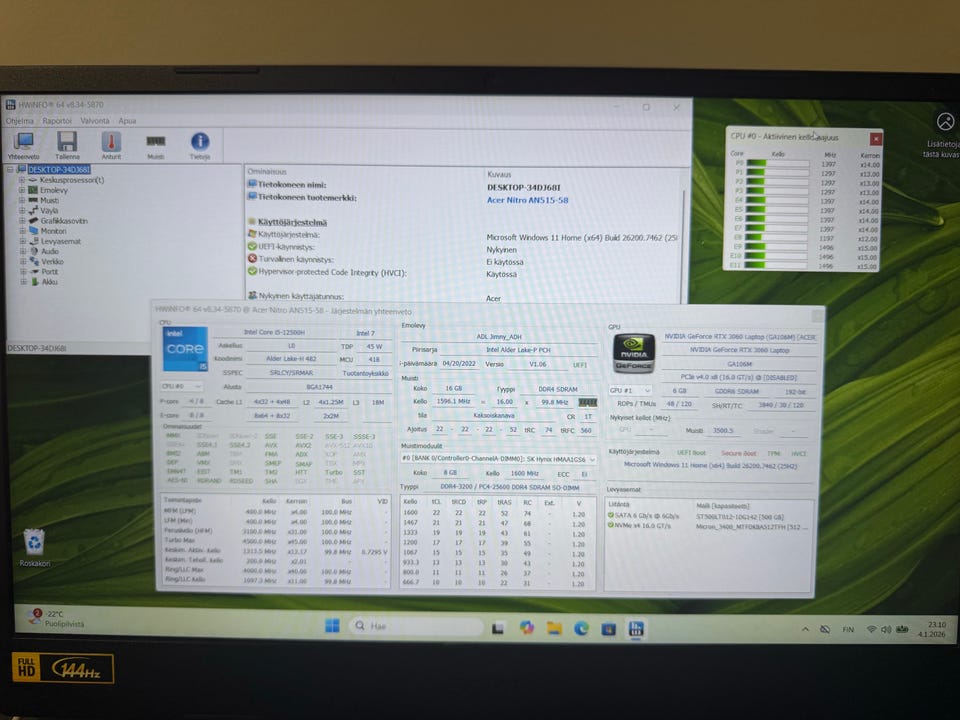Viewport: 960px width, 720px height.
Task: Click the volume speaker tray icon
Action: click(885, 629)
